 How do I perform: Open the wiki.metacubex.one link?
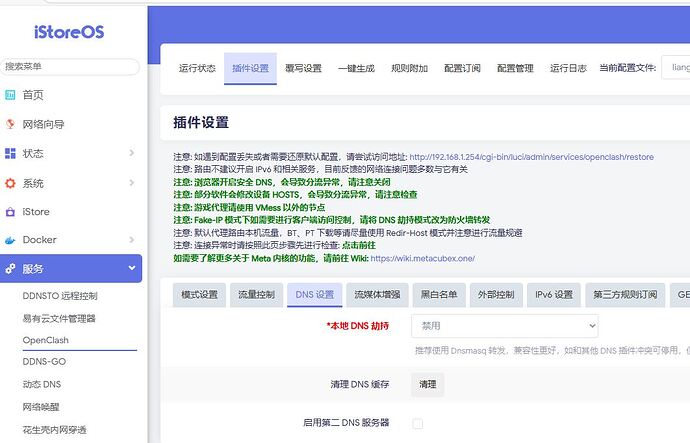pos(422,257)
